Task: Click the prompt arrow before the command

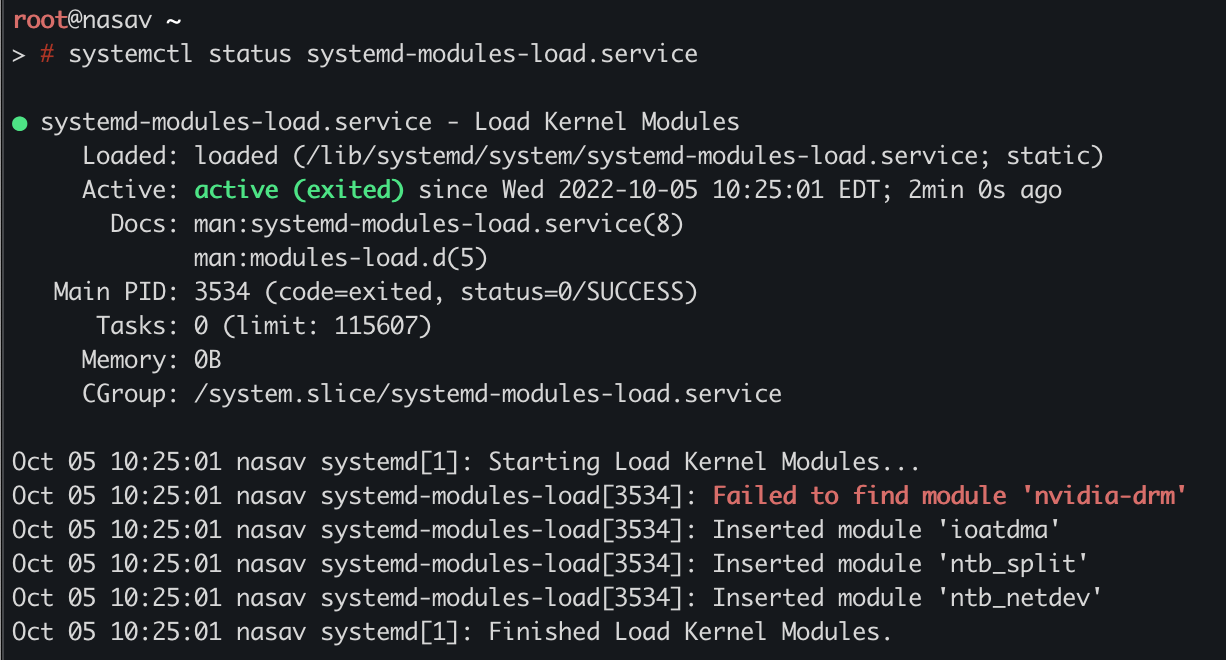Action: [18, 55]
